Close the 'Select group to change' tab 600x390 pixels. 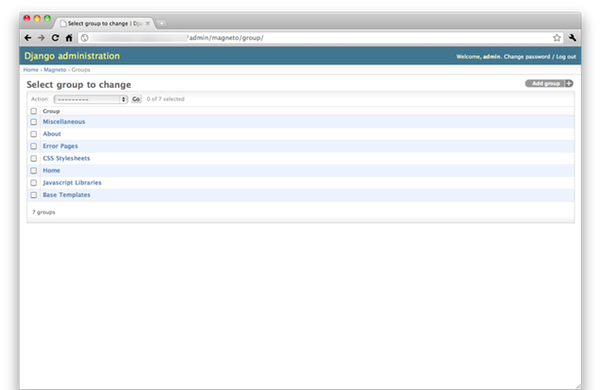point(148,23)
